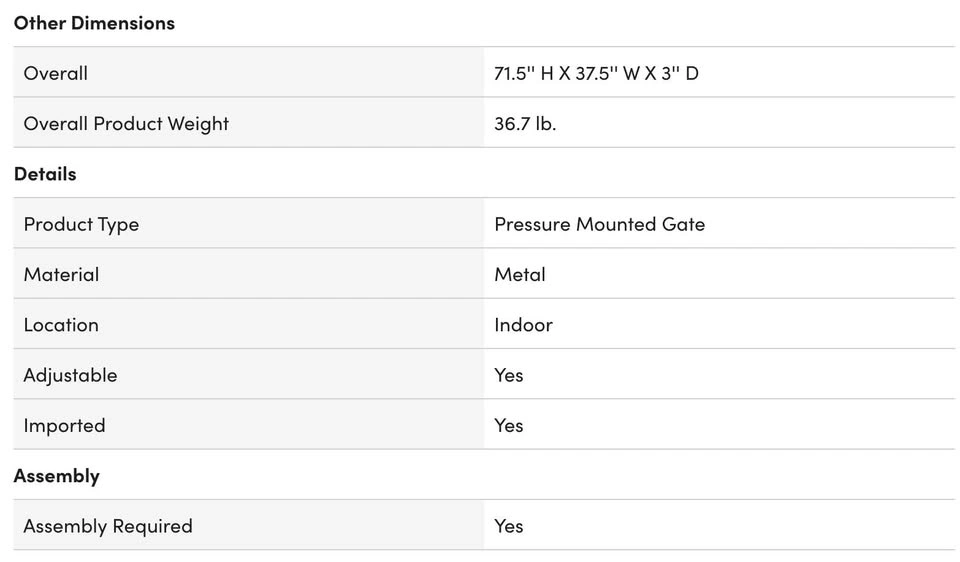
Task: Click the Metal material value
Action: [520, 274]
